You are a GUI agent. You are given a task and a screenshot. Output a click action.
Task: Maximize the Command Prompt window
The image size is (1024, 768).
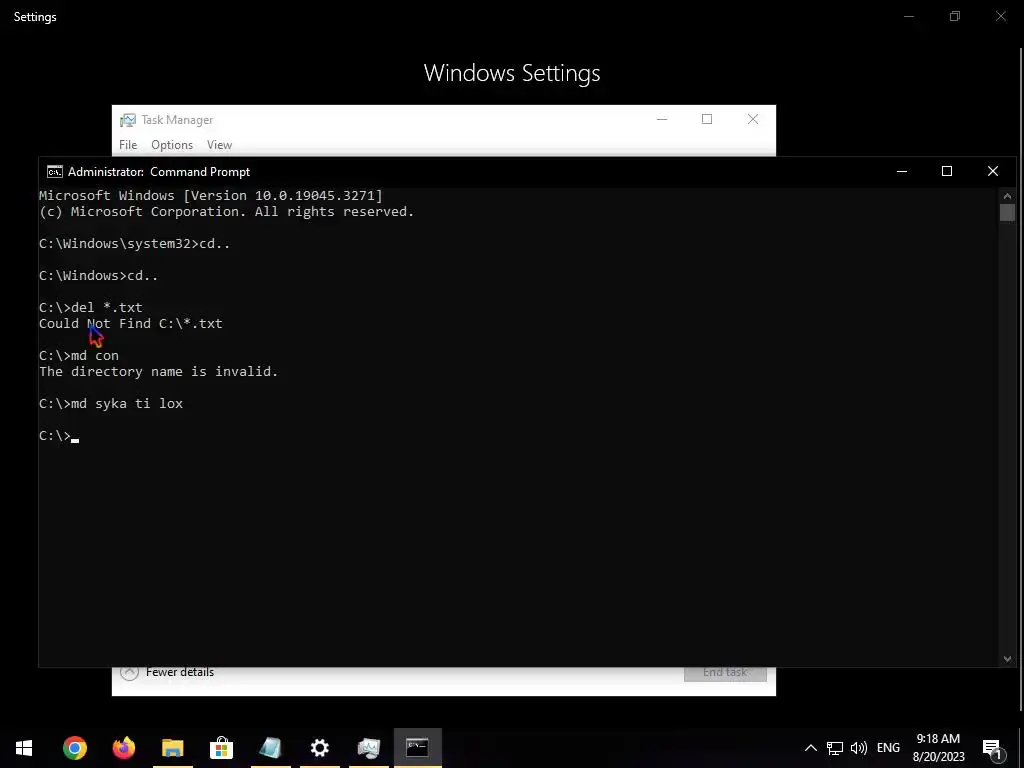(947, 172)
